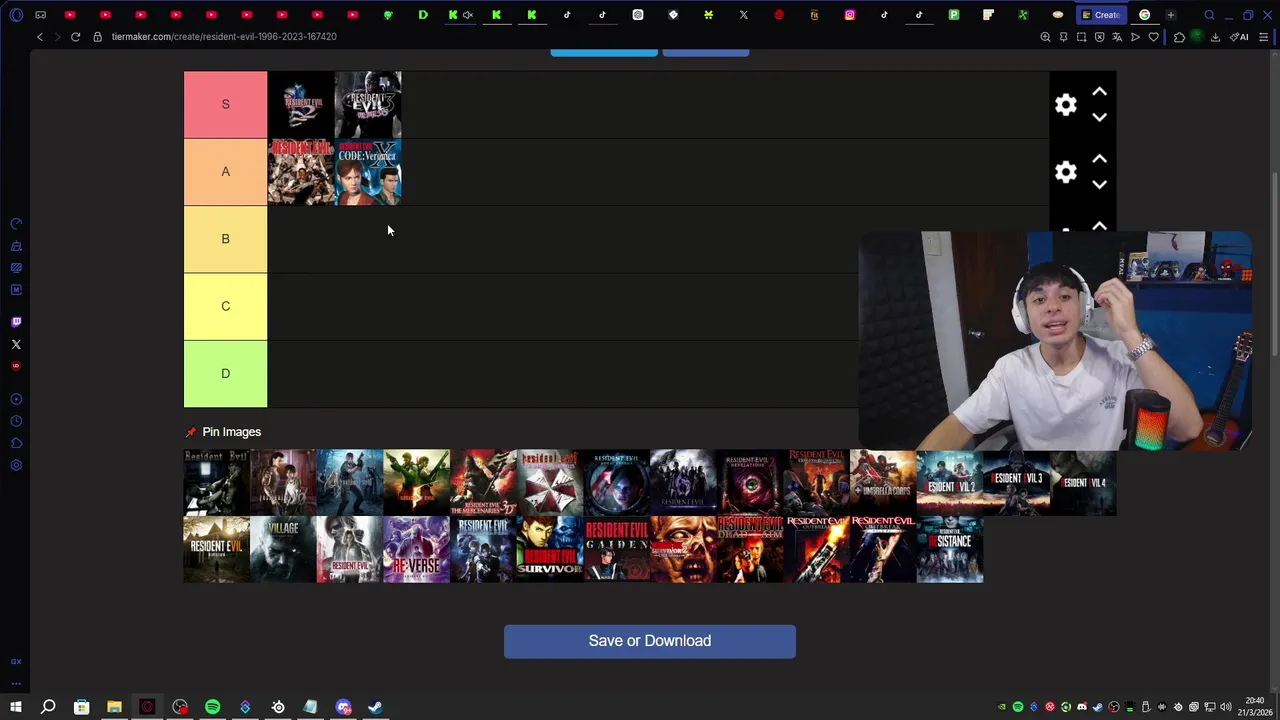Open the browser tab search icon
The height and width of the screenshot is (720, 1280).
[1209, 15]
